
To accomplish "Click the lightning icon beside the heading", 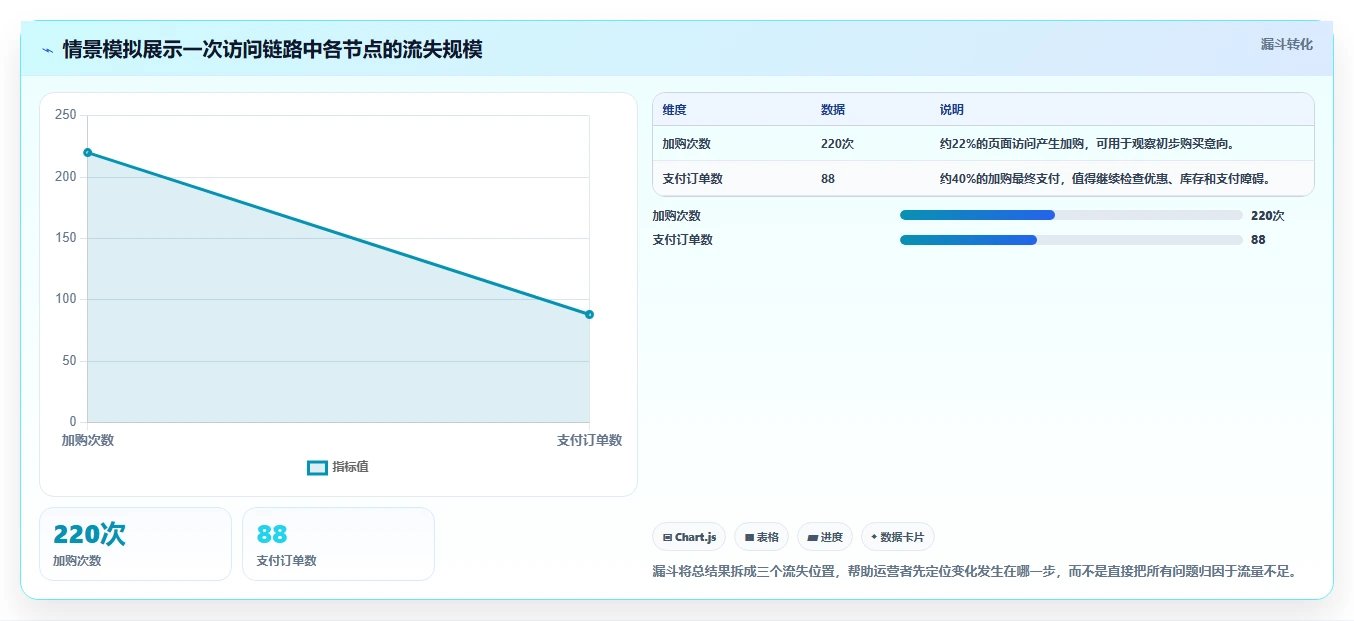I will coord(48,50).
